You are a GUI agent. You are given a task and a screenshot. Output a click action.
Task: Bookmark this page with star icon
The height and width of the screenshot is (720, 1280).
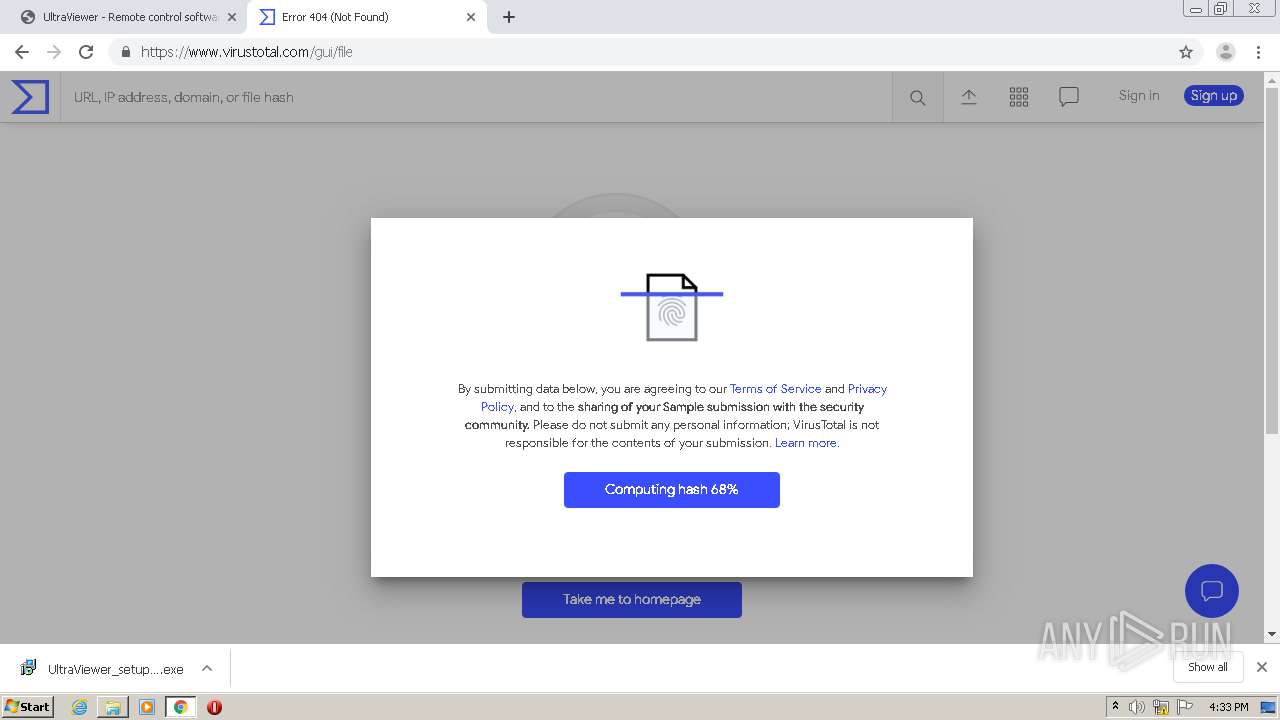pos(1186,52)
